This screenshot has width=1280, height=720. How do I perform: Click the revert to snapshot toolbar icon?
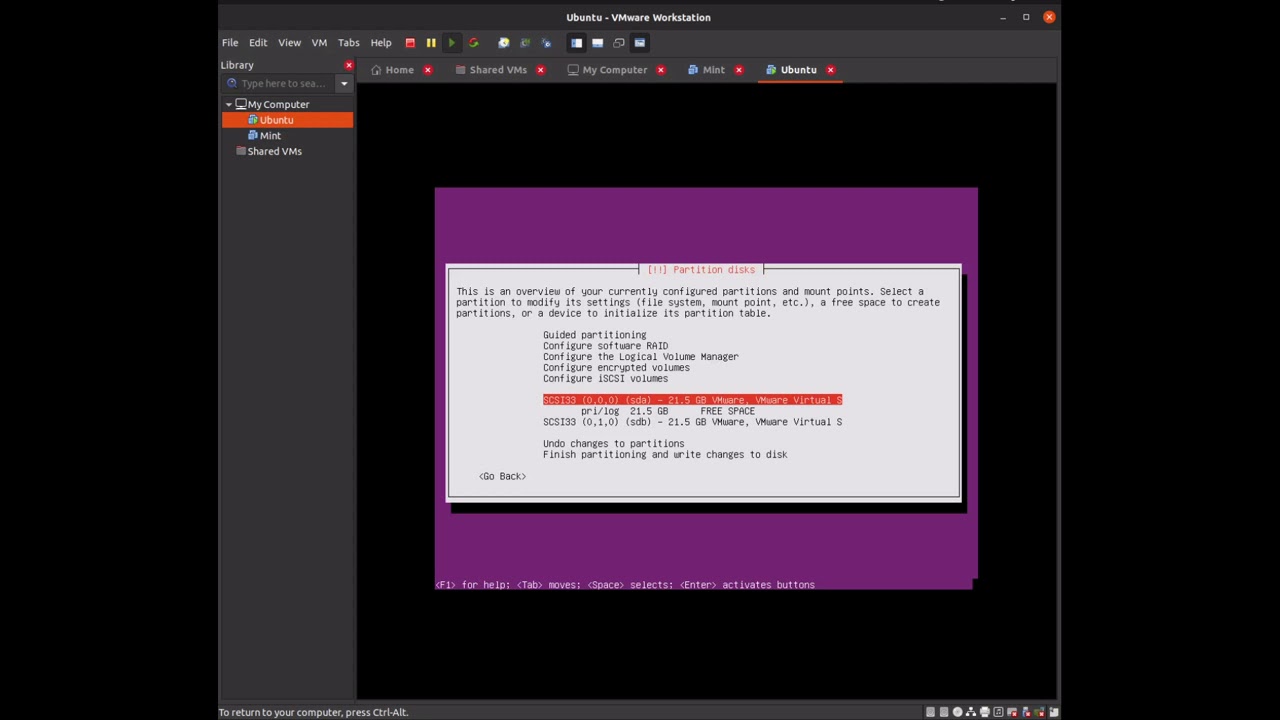click(525, 43)
